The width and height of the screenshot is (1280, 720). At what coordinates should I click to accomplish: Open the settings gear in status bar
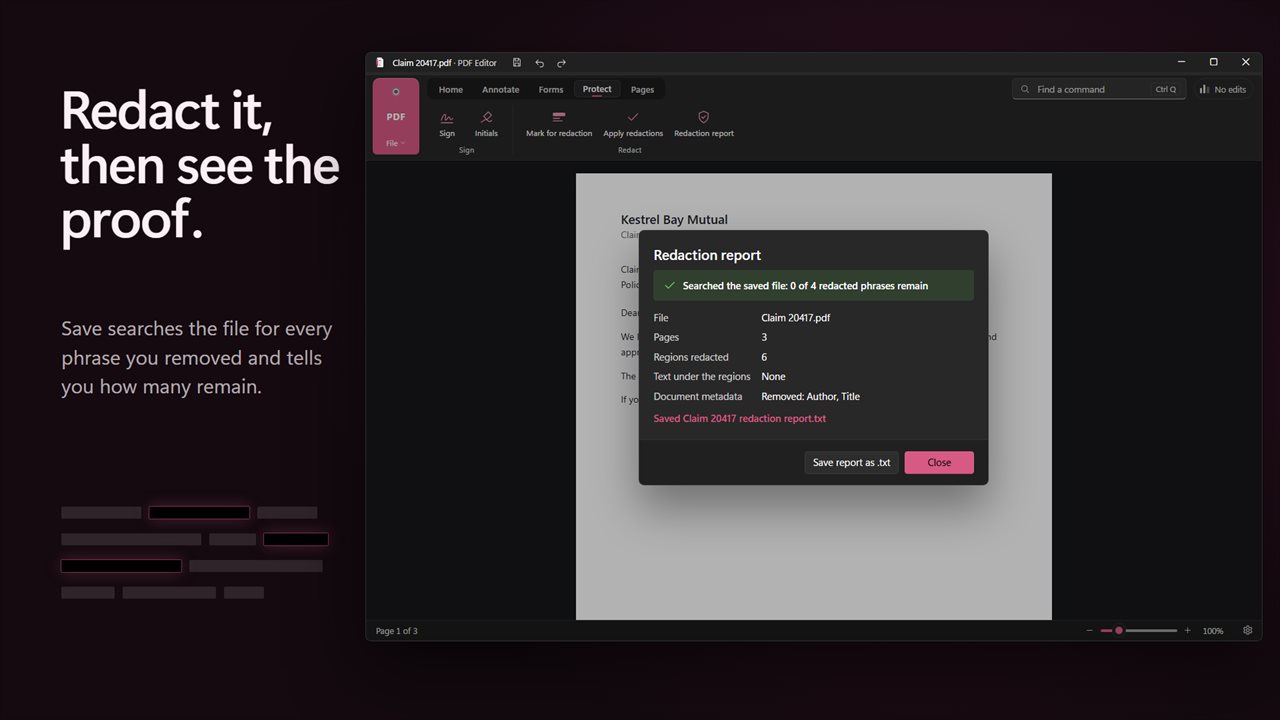(x=1248, y=631)
